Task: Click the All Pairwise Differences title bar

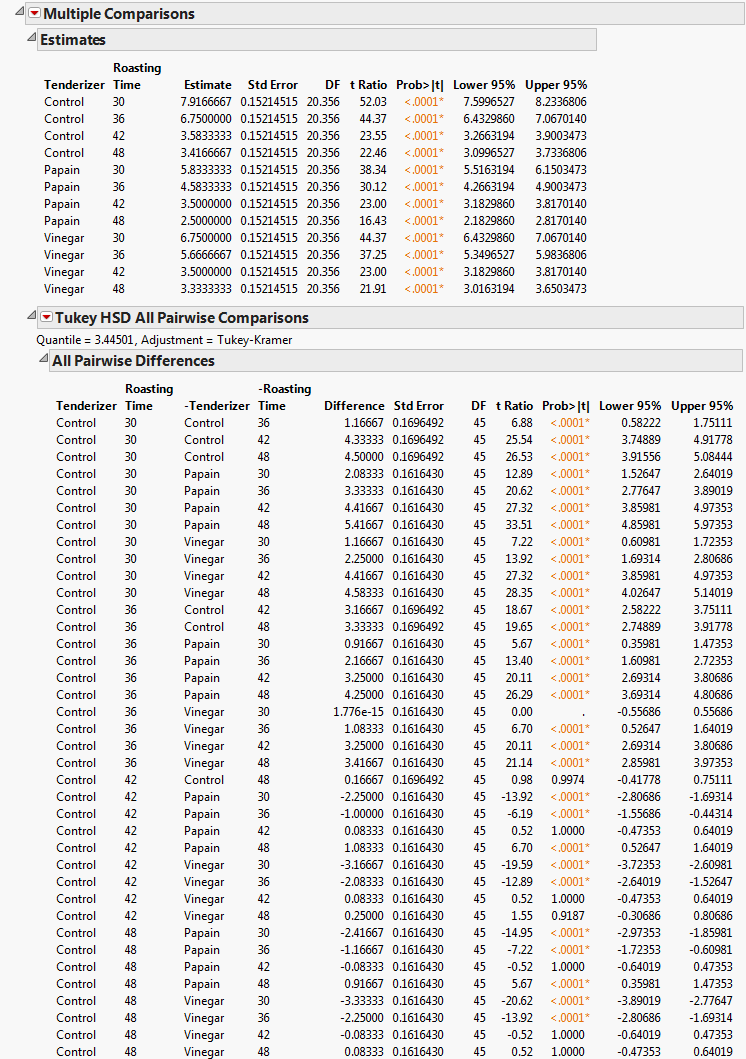Action: 133,361
